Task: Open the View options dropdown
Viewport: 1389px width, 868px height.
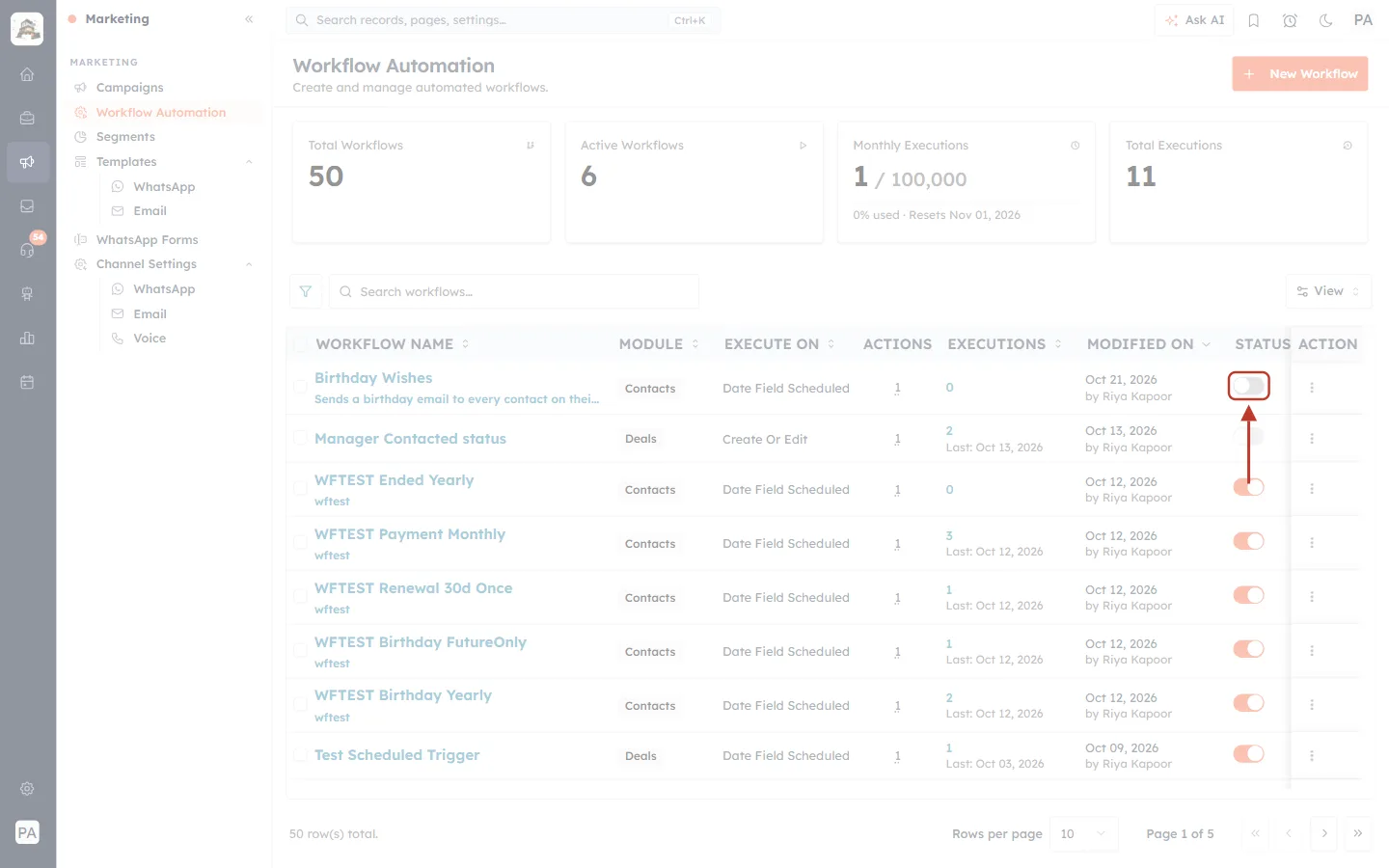Action: (x=1328, y=291)
